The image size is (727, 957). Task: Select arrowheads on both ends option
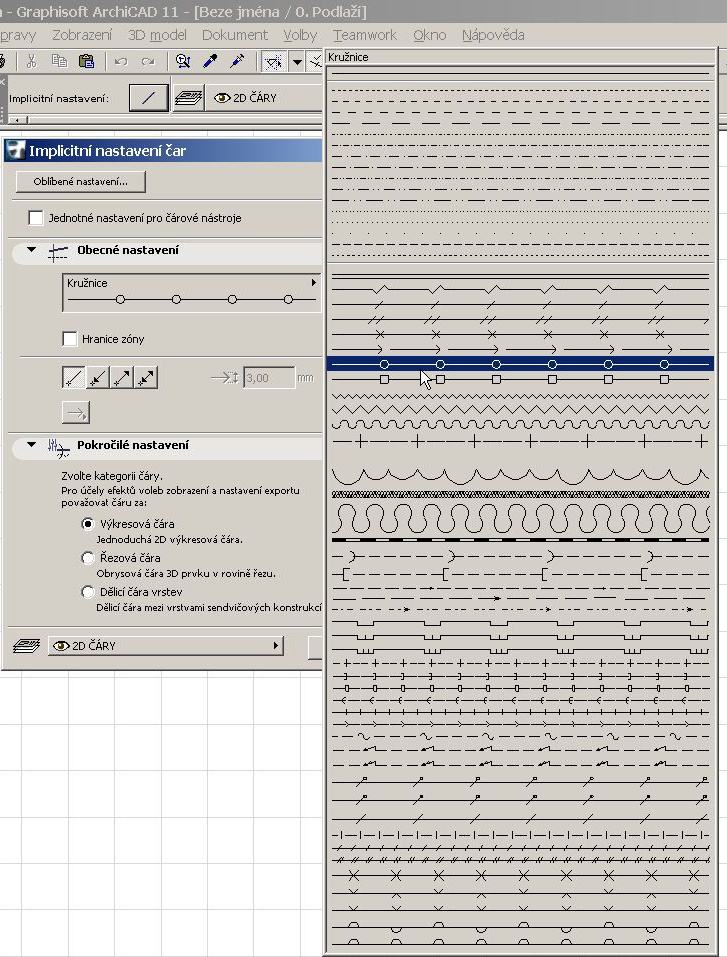pyautogui.click(x=146, y=378)
